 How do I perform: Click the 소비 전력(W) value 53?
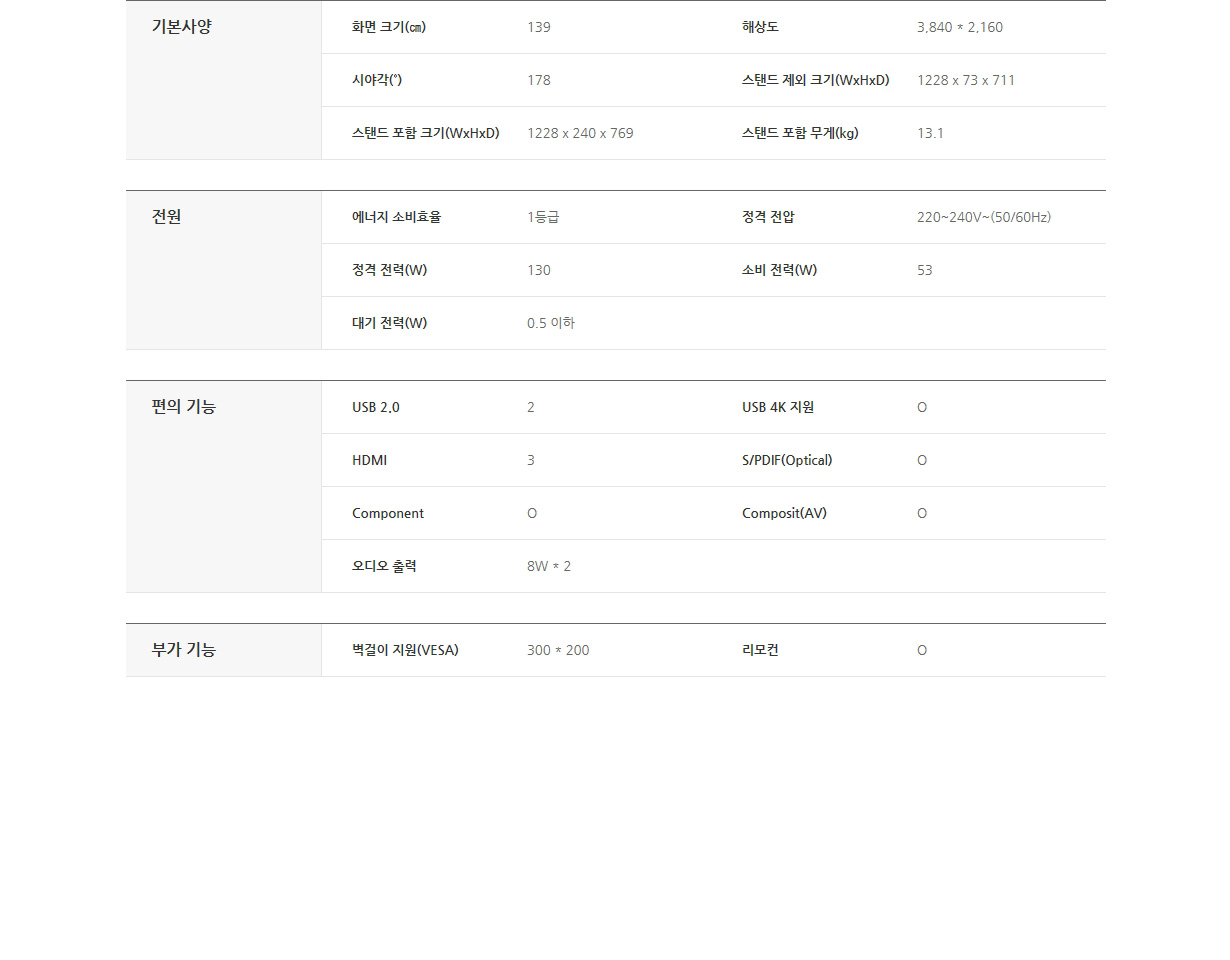924,270
